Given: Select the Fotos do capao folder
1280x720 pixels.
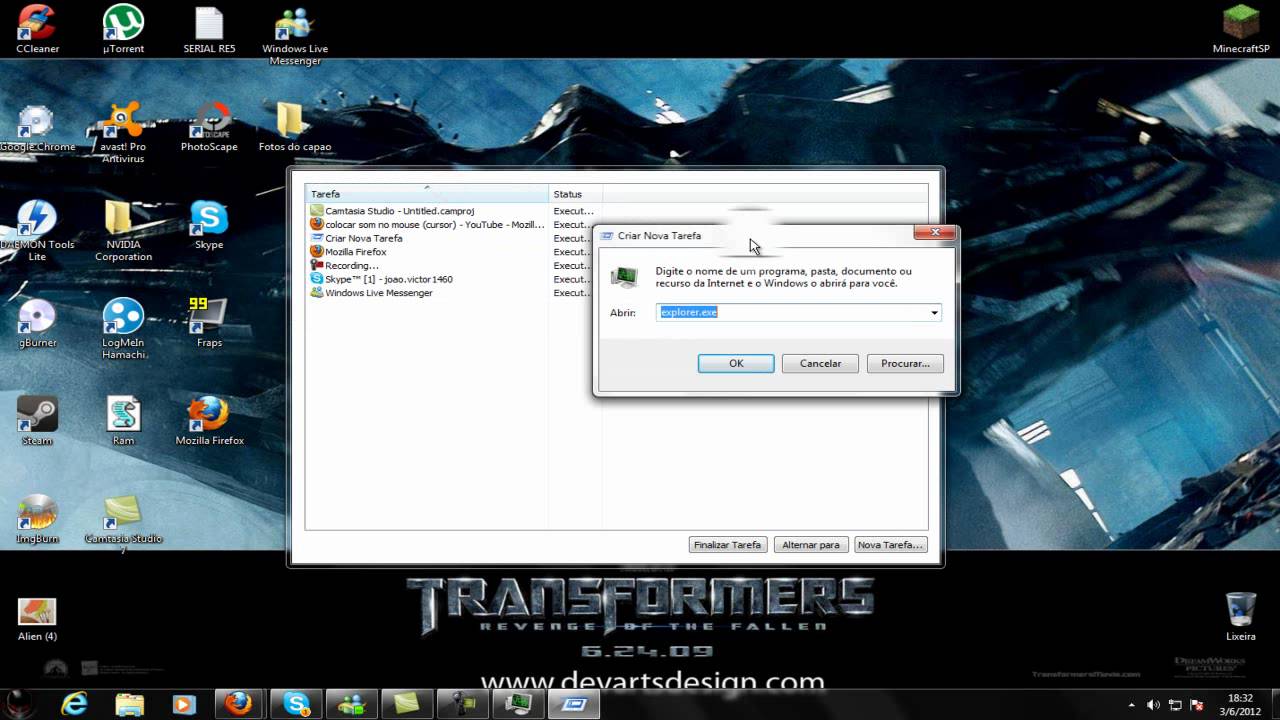Looking at the screenshot, I should (295, 128).
